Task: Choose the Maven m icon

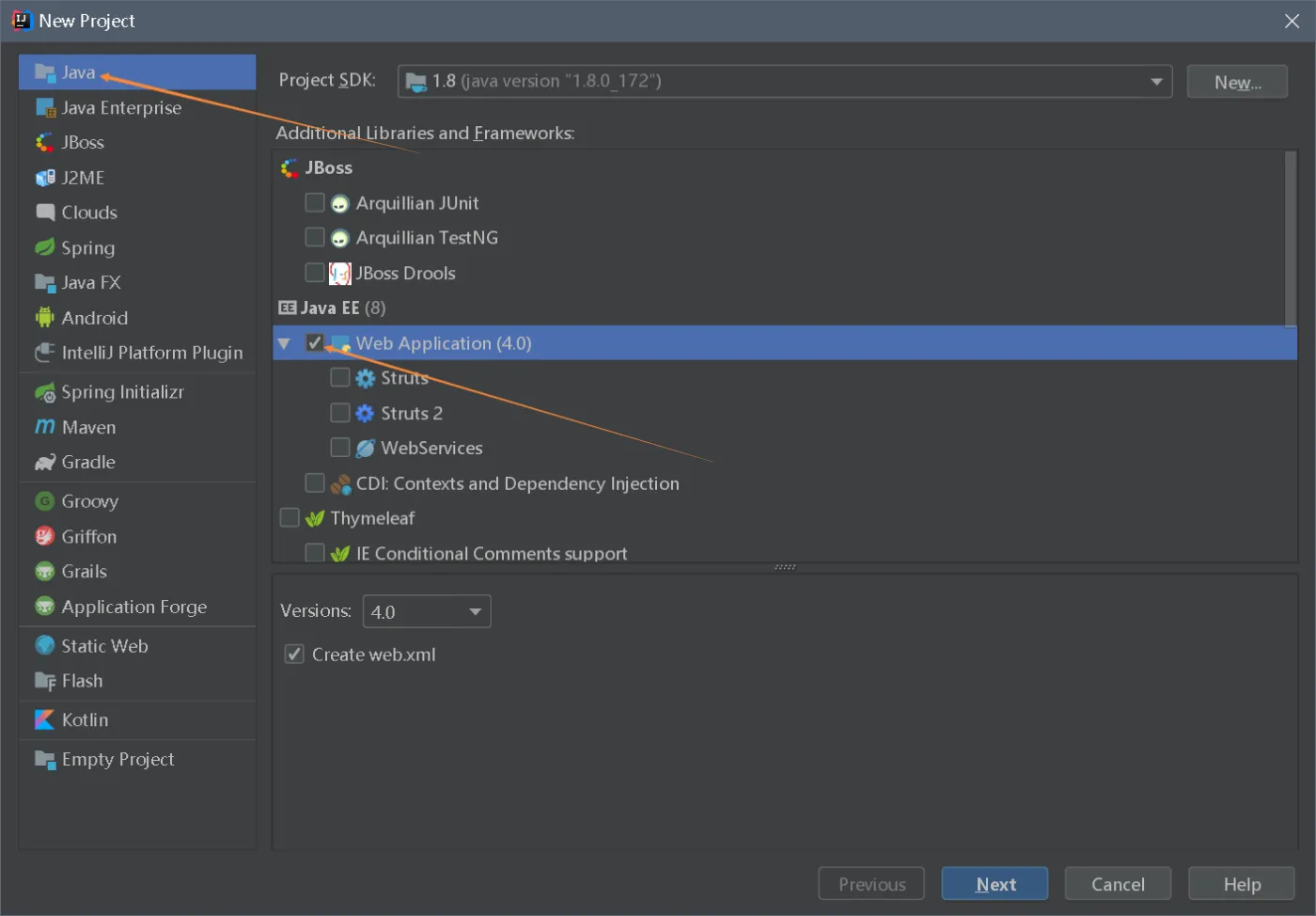Action: pyautogui.click(x=44, y=427)
